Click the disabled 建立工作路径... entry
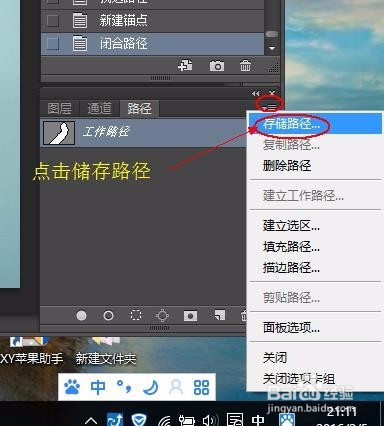Image resolution: width=384 pixels, height=426 pixels. (315, 195)
